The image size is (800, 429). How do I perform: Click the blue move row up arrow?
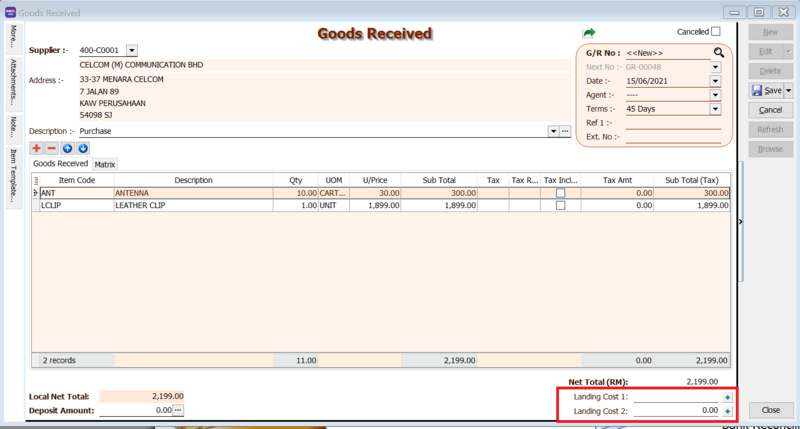pos(68,148)
